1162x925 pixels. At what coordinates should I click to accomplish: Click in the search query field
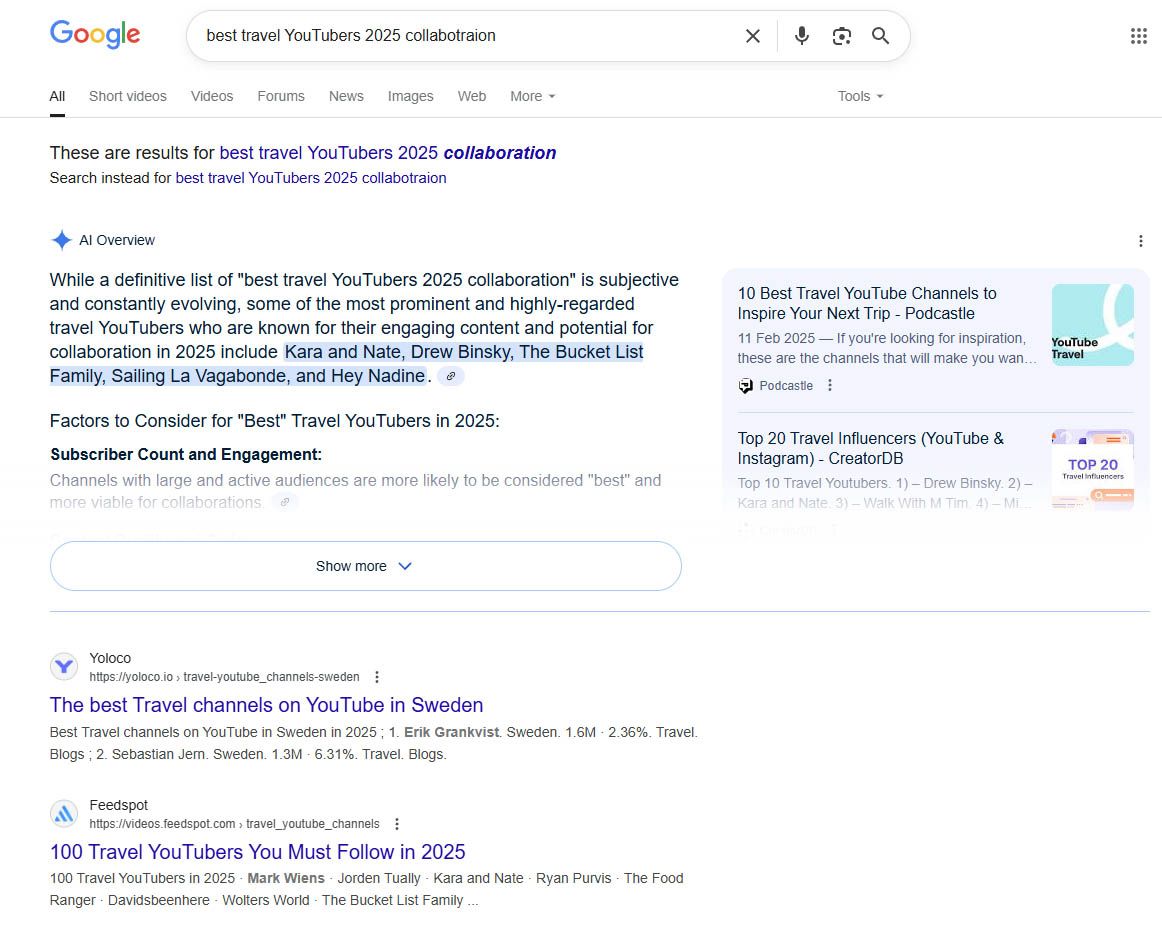467,36
